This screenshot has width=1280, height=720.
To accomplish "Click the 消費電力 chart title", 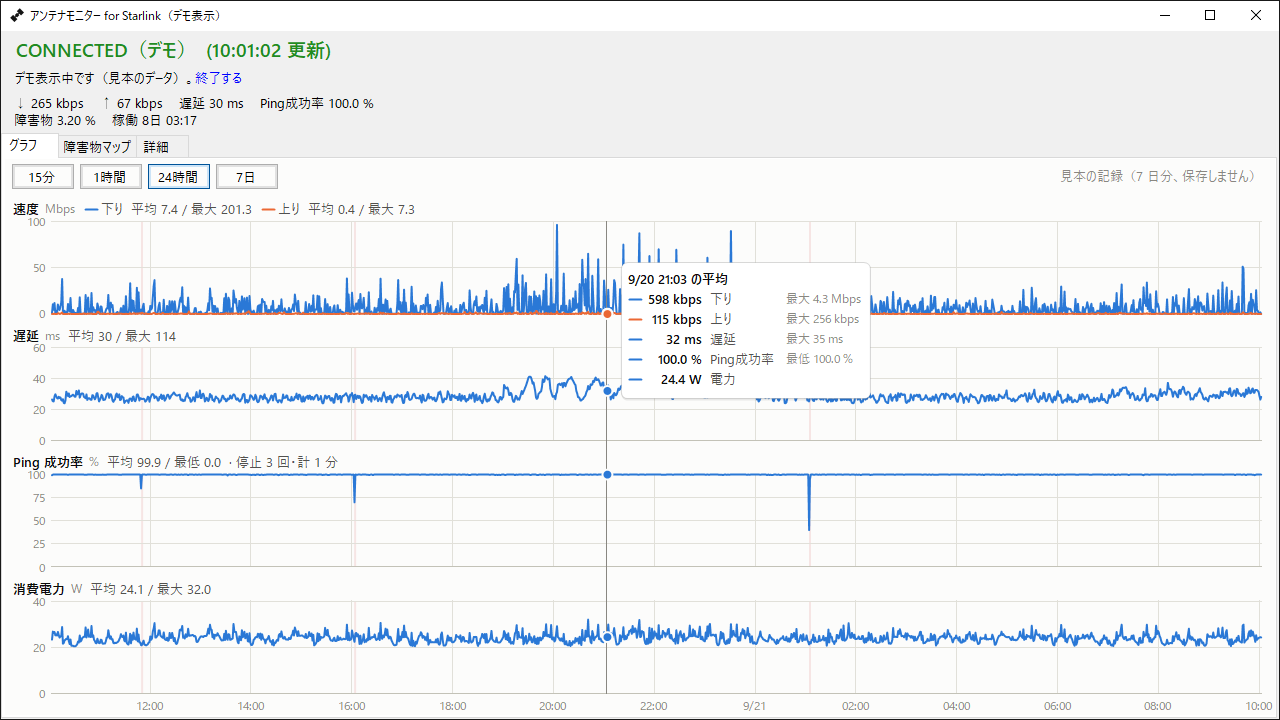I will 39,590.
